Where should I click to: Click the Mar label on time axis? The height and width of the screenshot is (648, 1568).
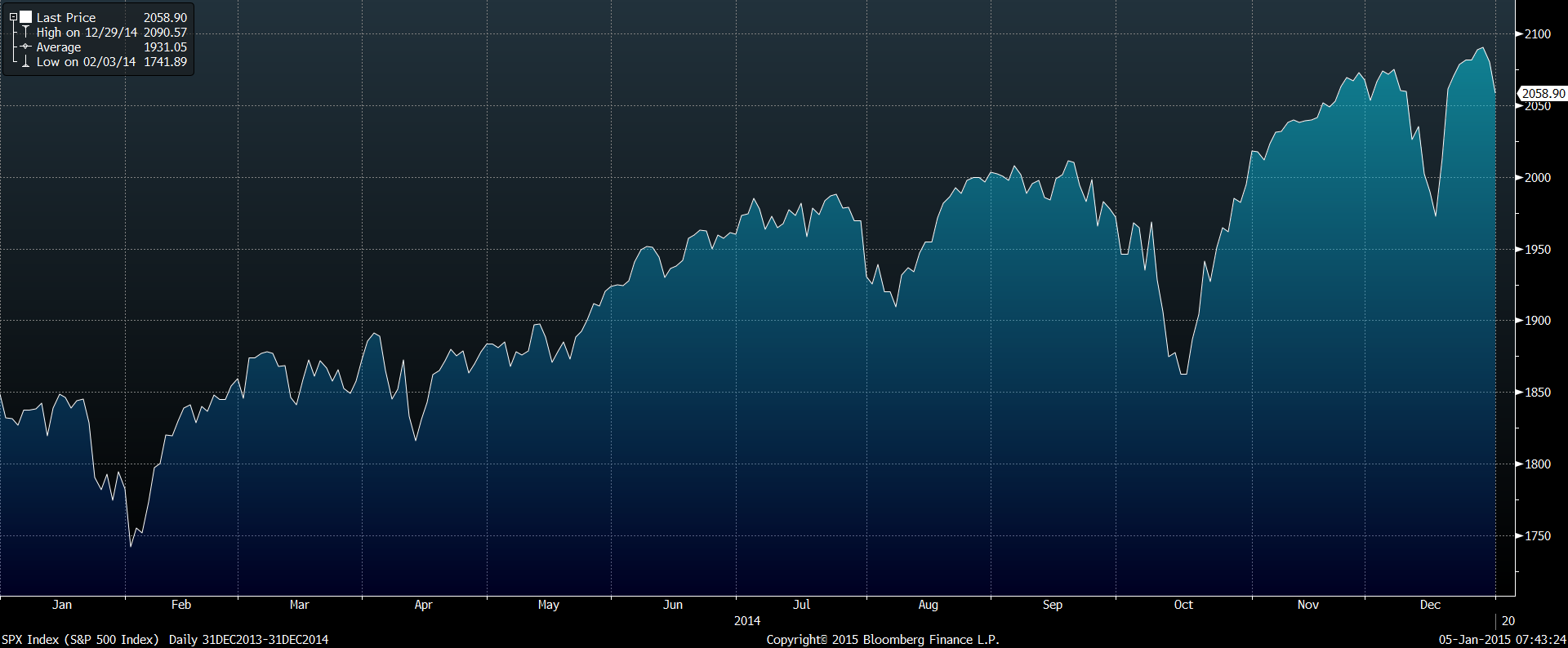300,605
